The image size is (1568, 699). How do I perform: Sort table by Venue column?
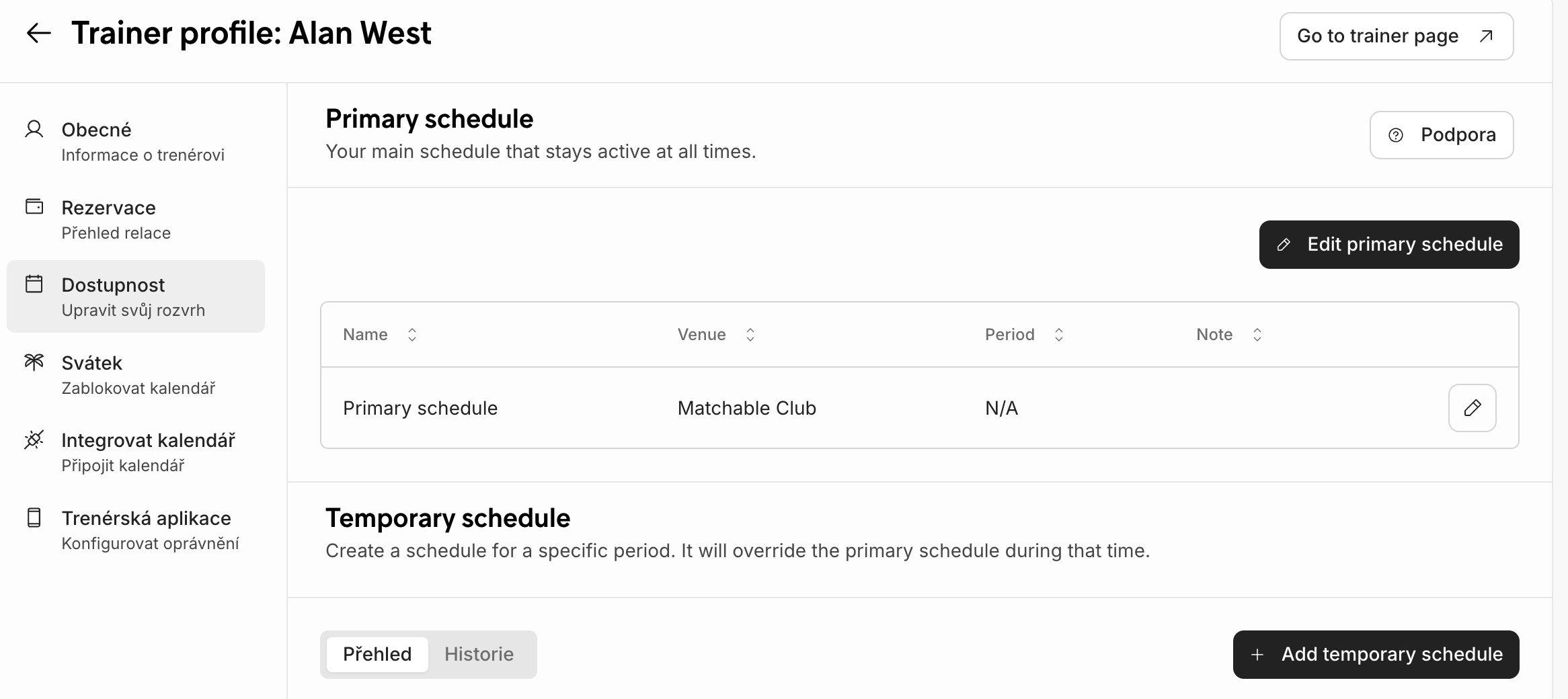coord(750,335)
